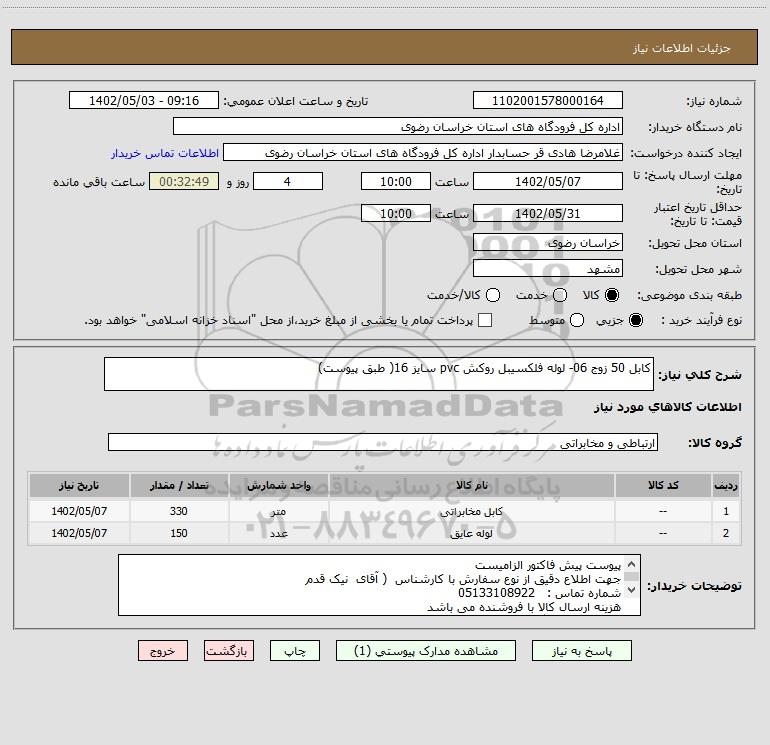The height and width of the screenshot is (745, 770).
Task: Click the خروج exit button
Action: click(163, 651)
